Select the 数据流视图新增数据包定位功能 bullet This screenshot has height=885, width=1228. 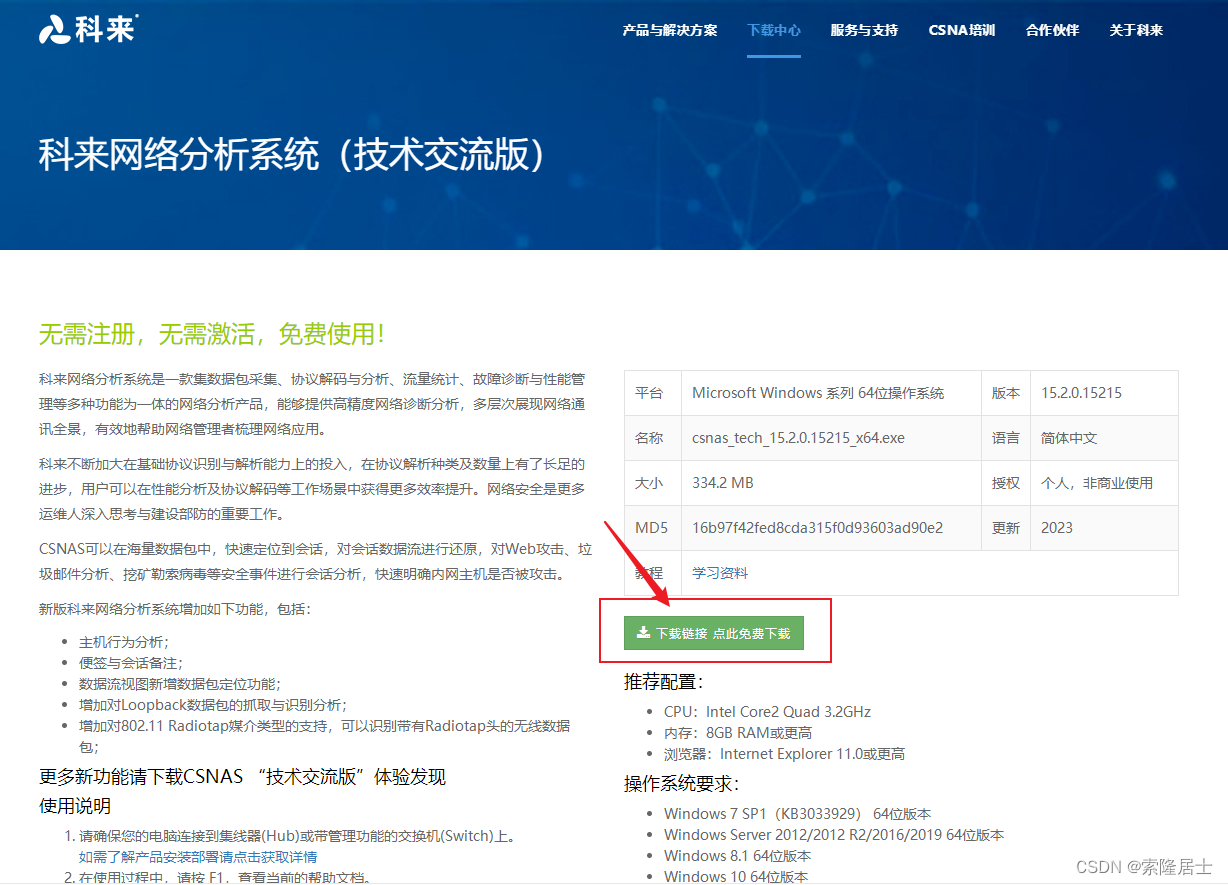180,684
